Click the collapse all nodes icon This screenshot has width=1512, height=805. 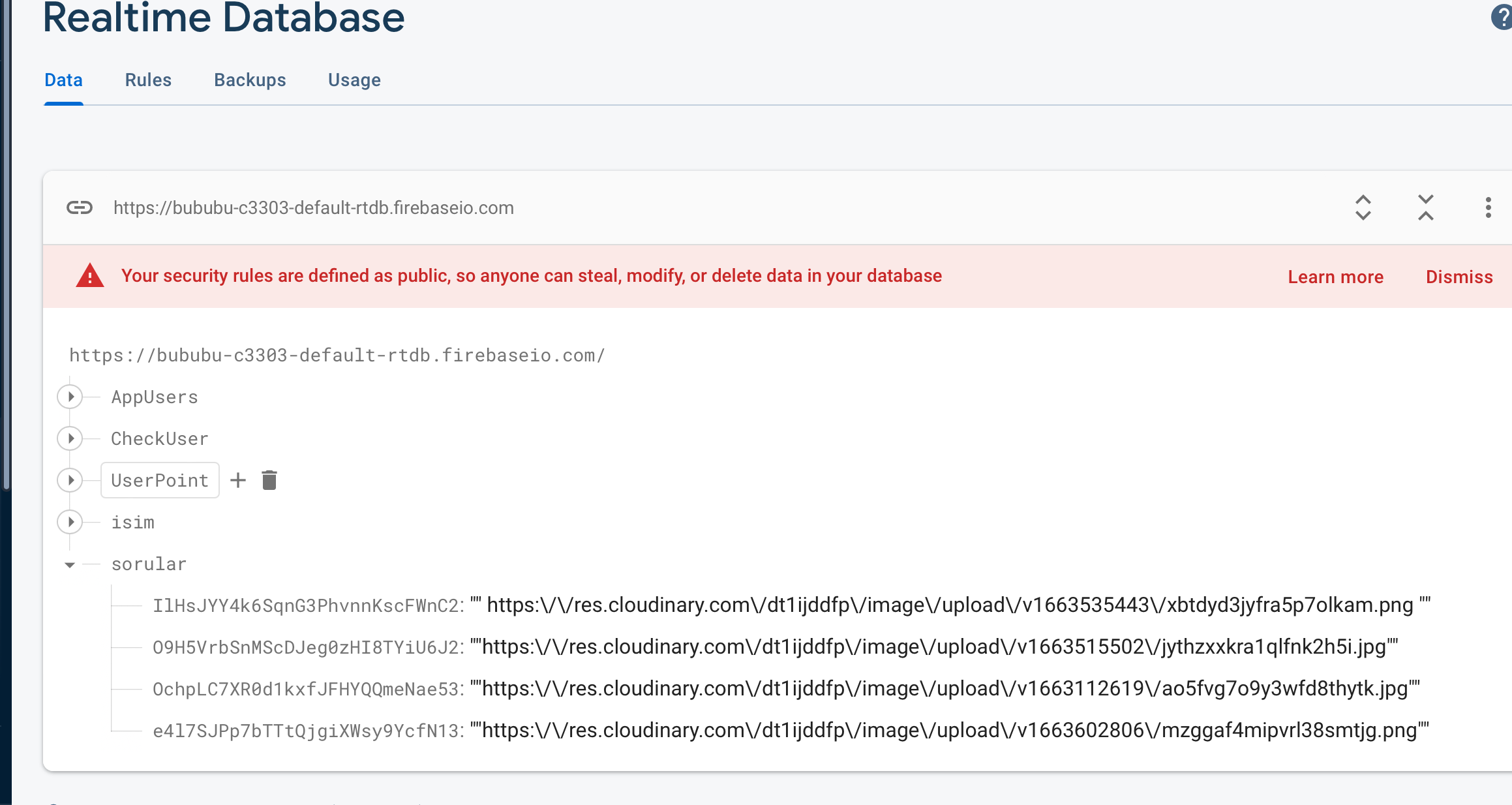point(1425,208)
